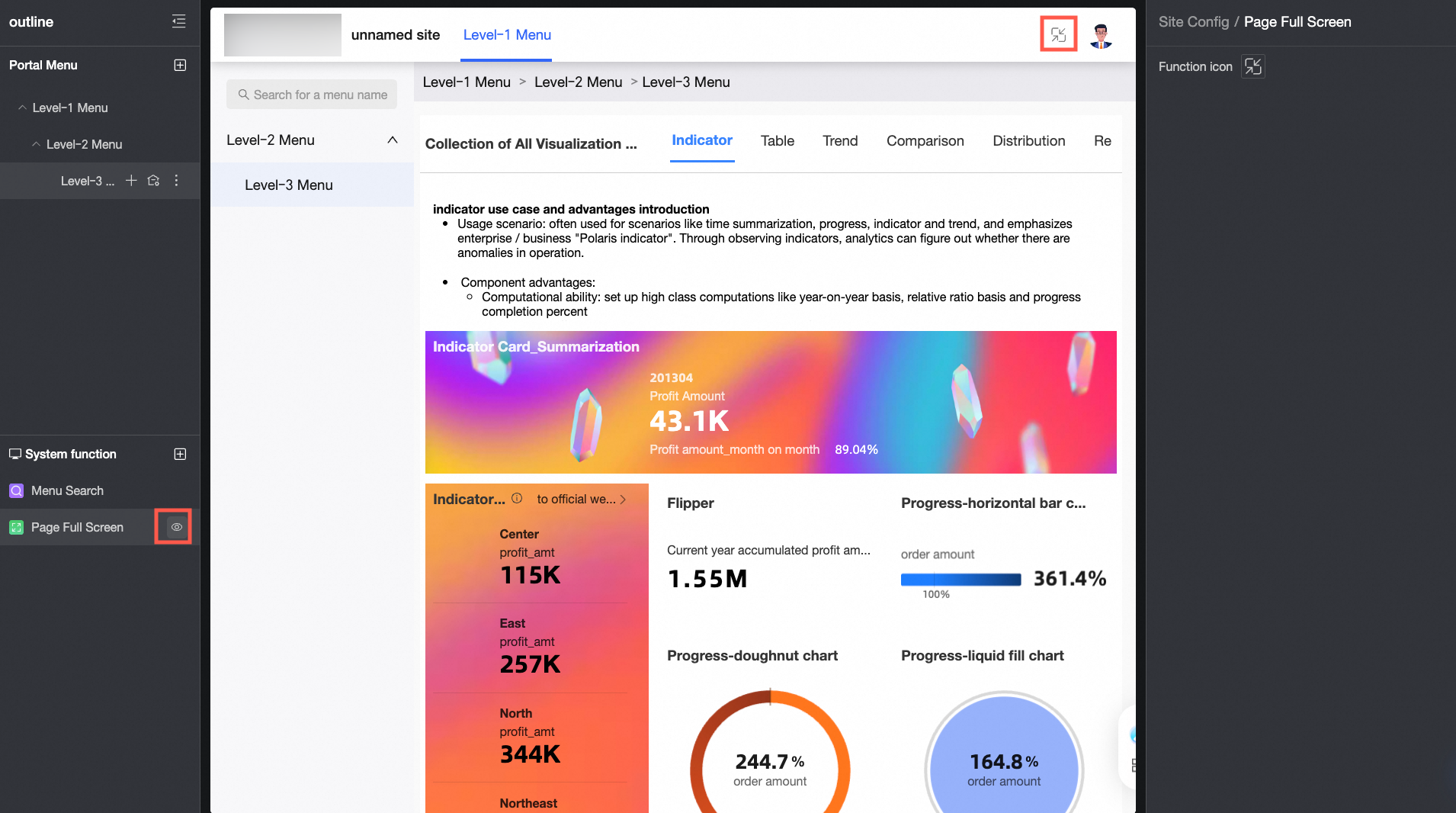Click the site logo placeholder
Viewport: 1456px width, 813px height.
283,35
